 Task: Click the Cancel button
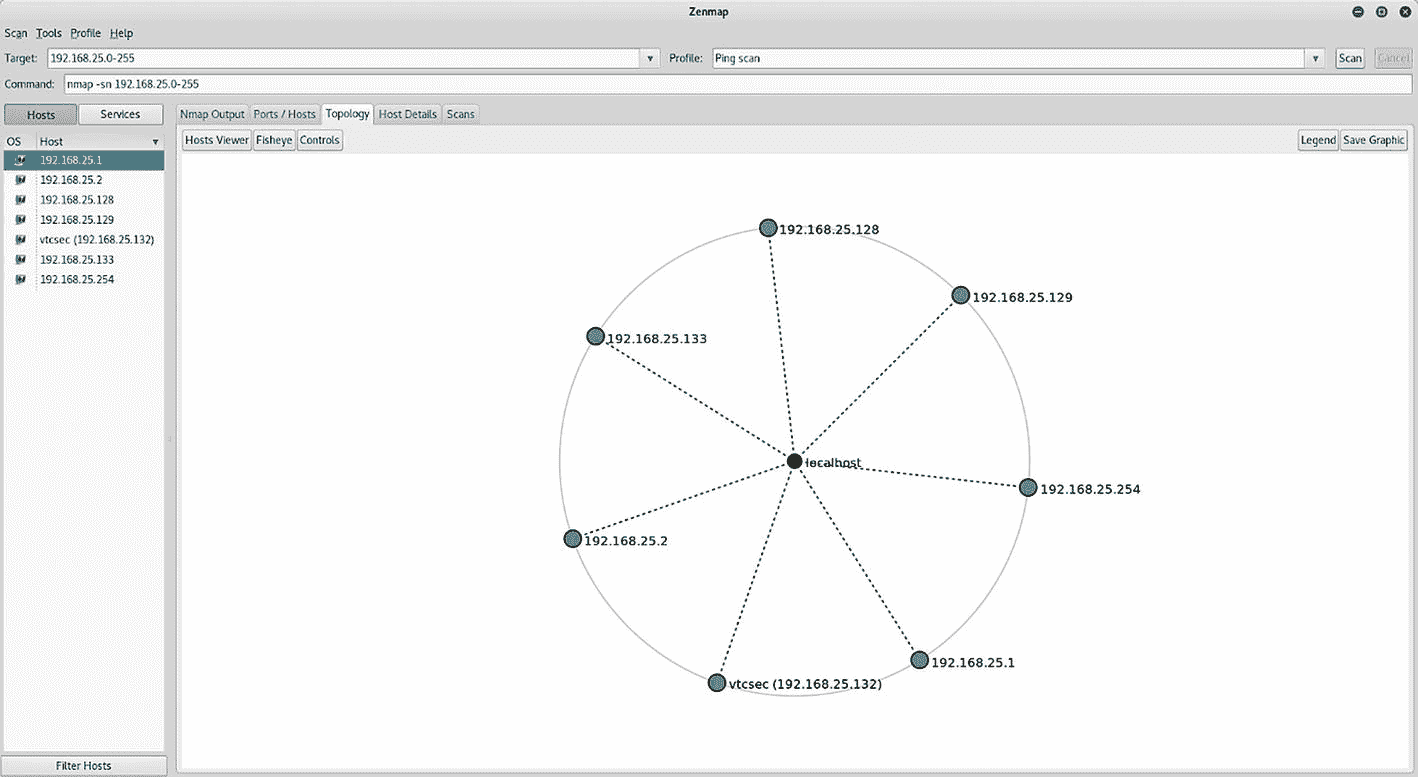(x=1393, y=58)
